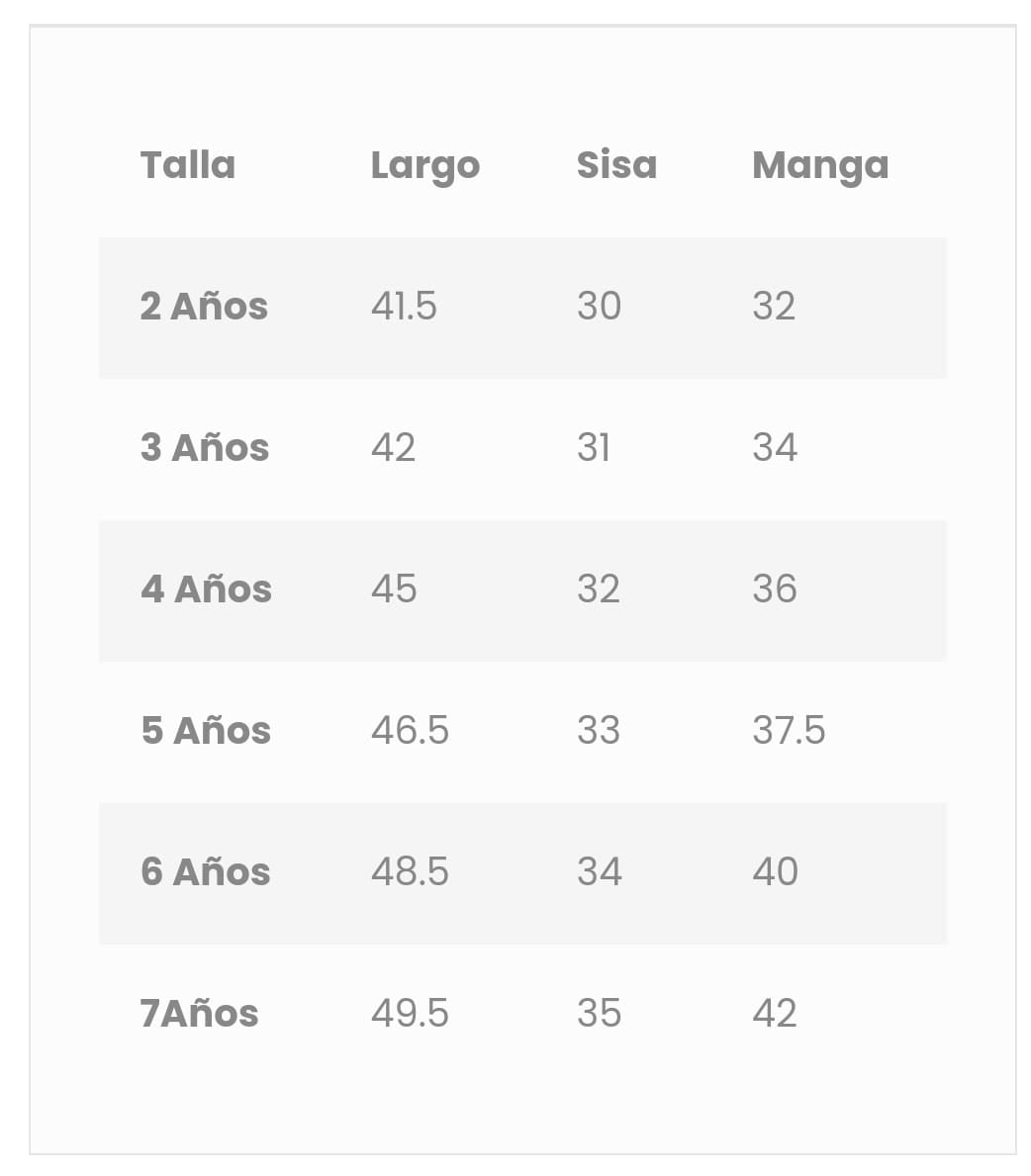
Task: Select the 3 Años size label
Action: tap(205, 448)
